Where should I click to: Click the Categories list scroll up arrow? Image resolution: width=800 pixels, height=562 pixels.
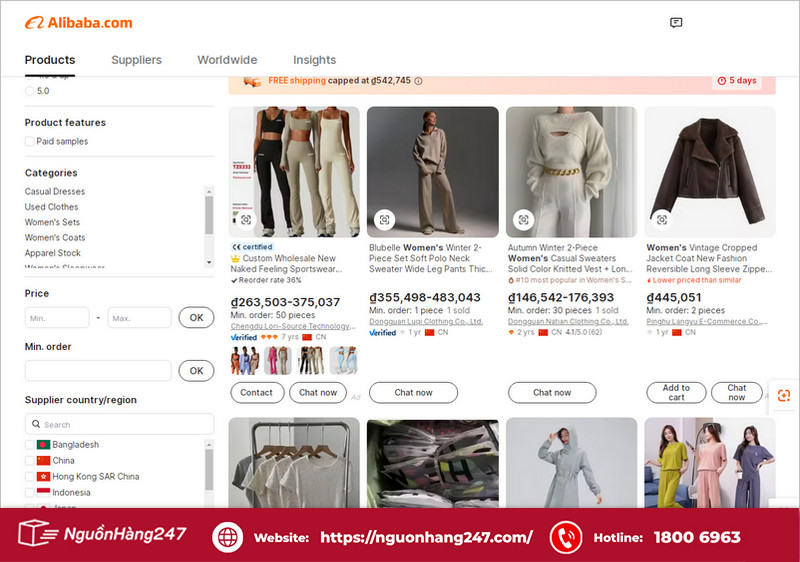point(209,191)
